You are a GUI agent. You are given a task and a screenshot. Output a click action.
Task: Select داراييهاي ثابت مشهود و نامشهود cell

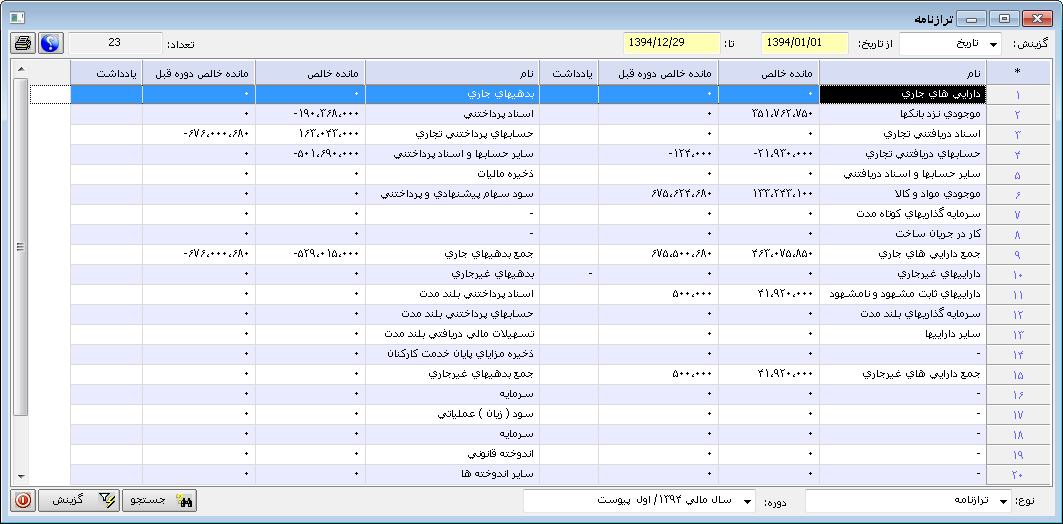click(x=902, y=294)
